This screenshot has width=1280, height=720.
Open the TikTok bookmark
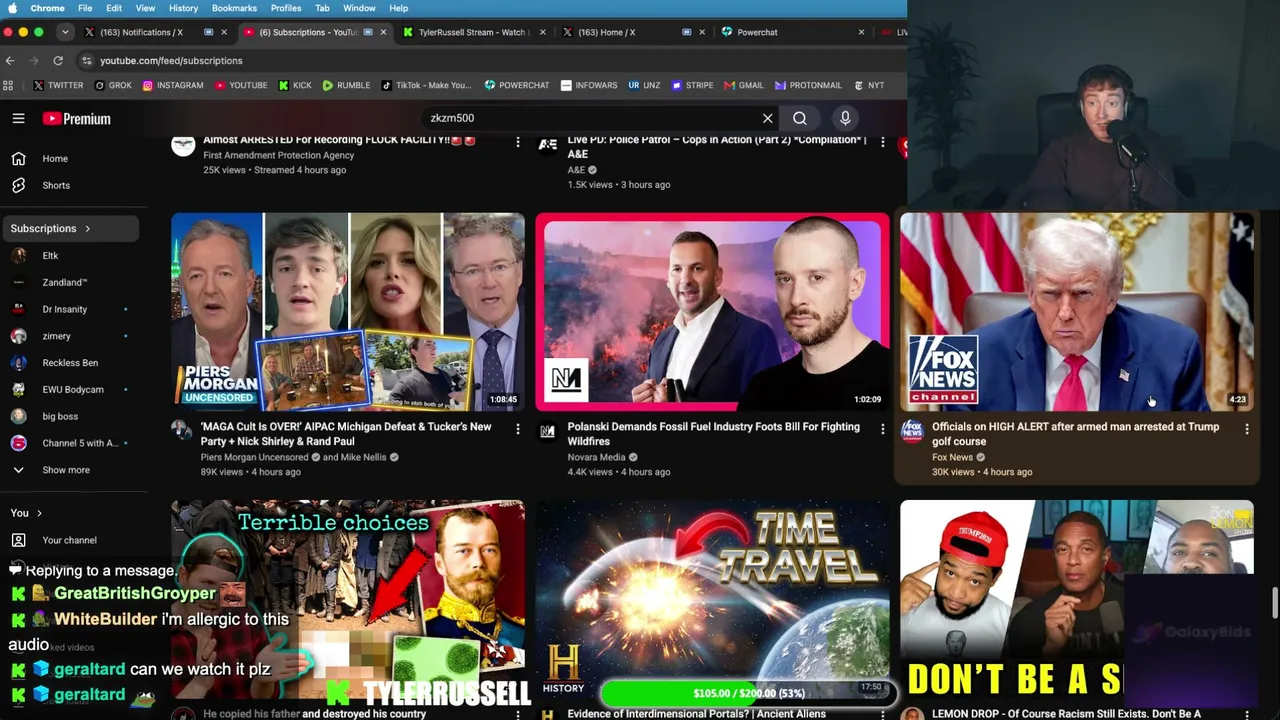click(426, 86)
